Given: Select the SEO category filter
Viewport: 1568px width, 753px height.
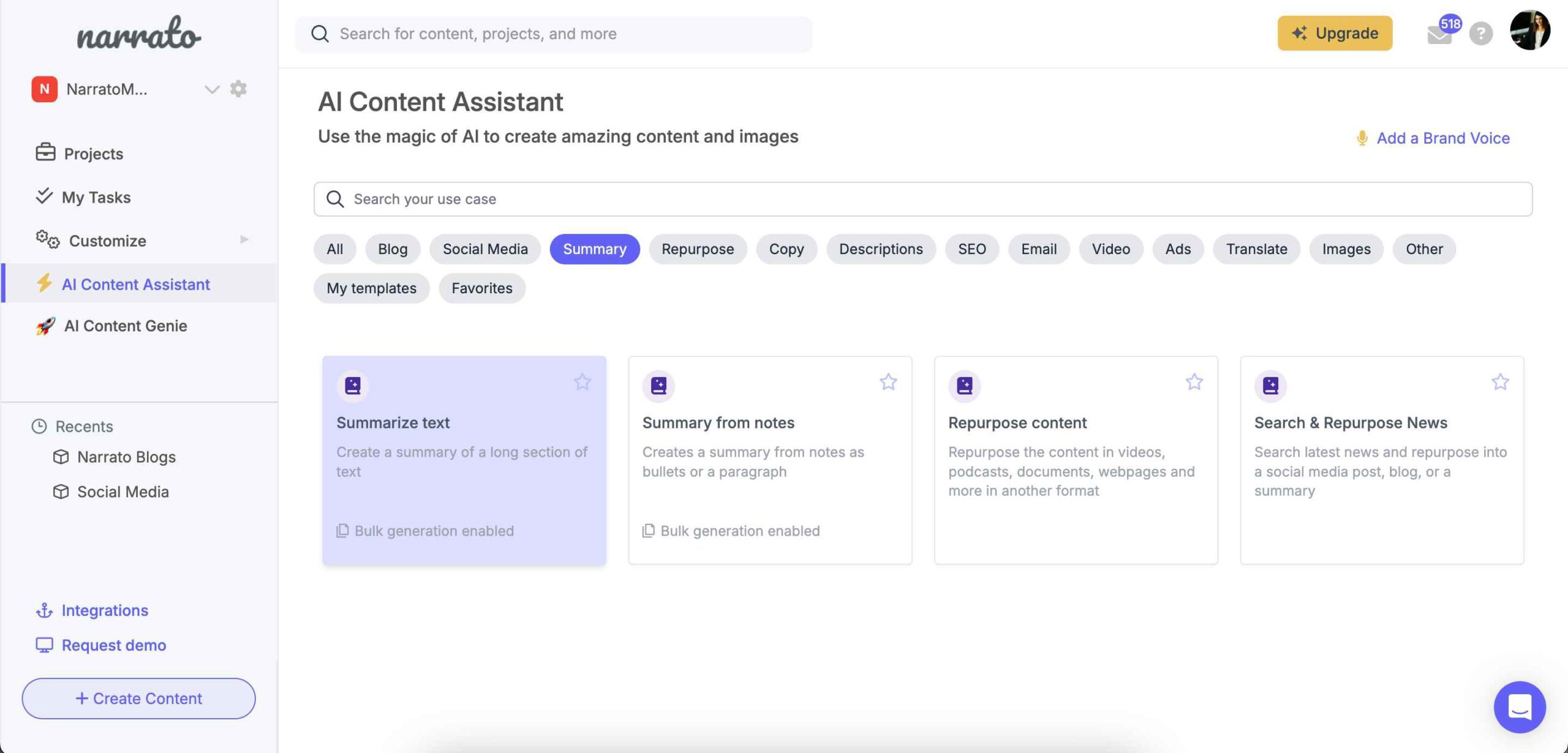Looking at the screenshot, I should point(972,249).
